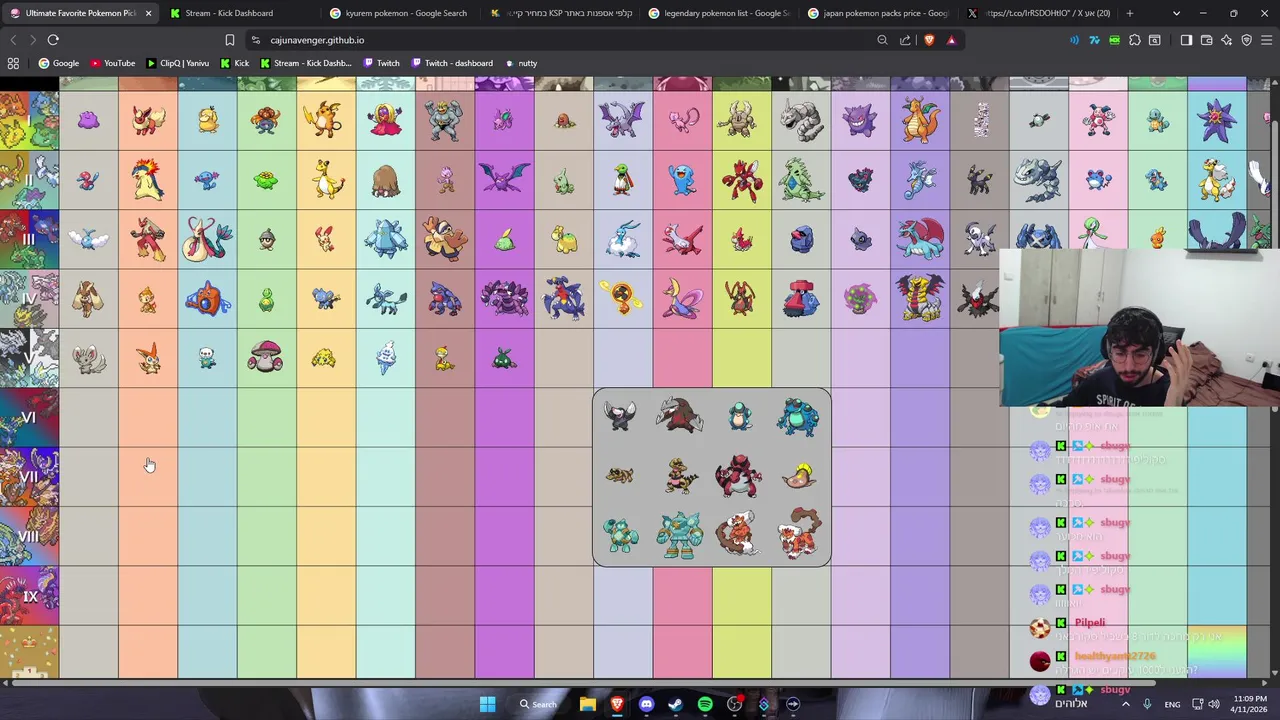
Task: Open a new browser tab
Action: pyautogui.click(x=1130, y=13)
